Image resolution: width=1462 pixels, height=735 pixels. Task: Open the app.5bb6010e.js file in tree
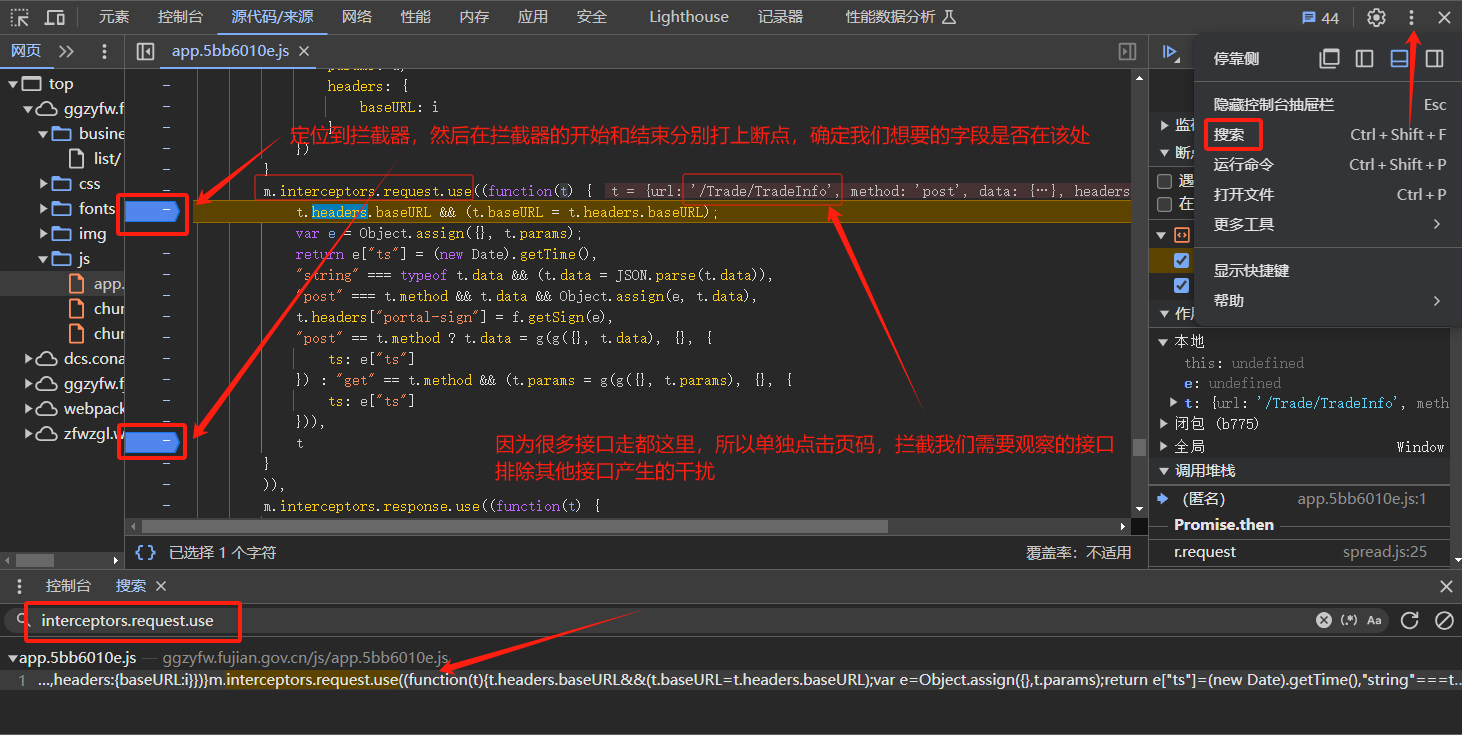[x=96, y=284]
